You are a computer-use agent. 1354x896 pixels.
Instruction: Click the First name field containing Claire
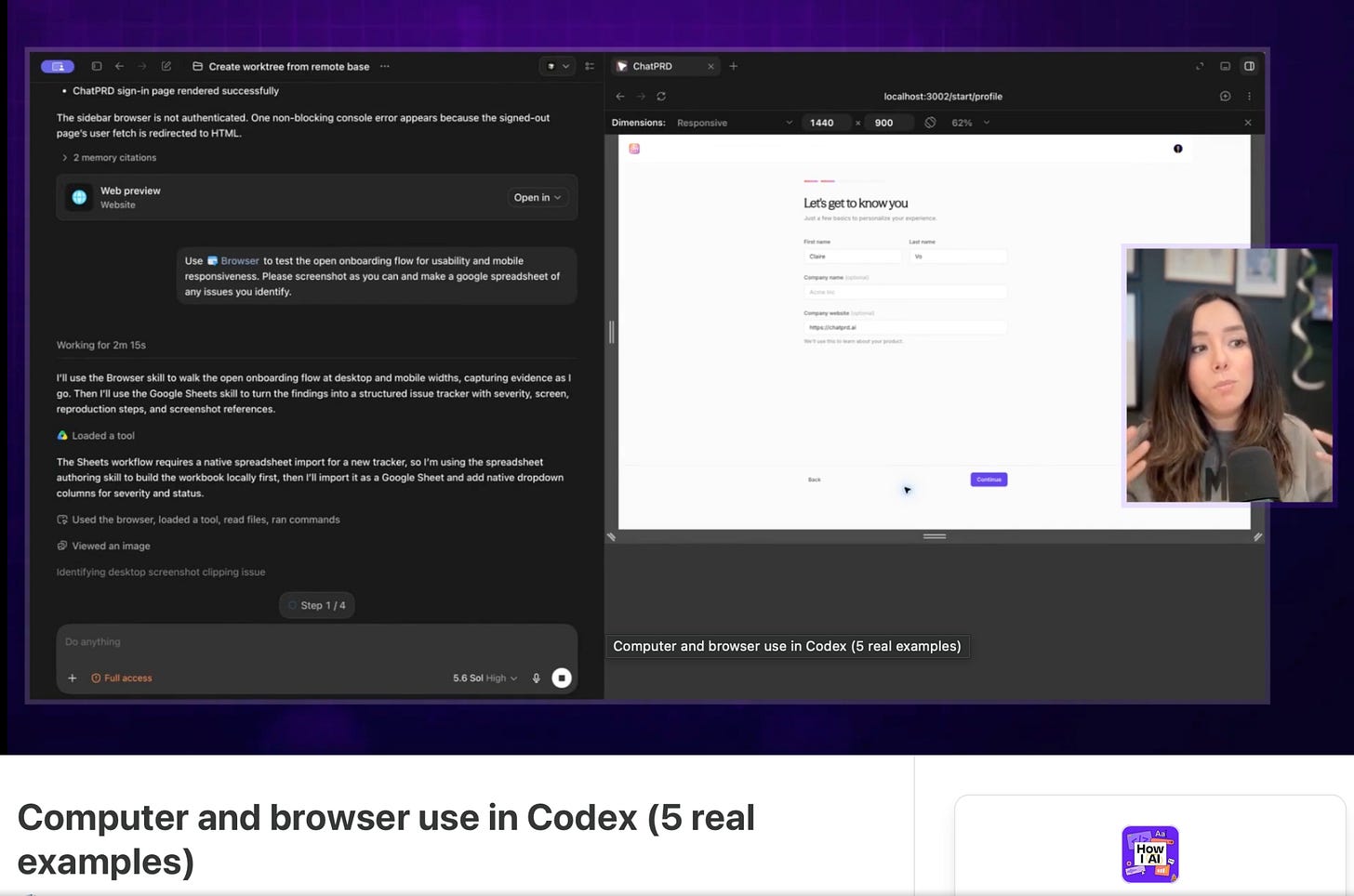coord(852,257)
